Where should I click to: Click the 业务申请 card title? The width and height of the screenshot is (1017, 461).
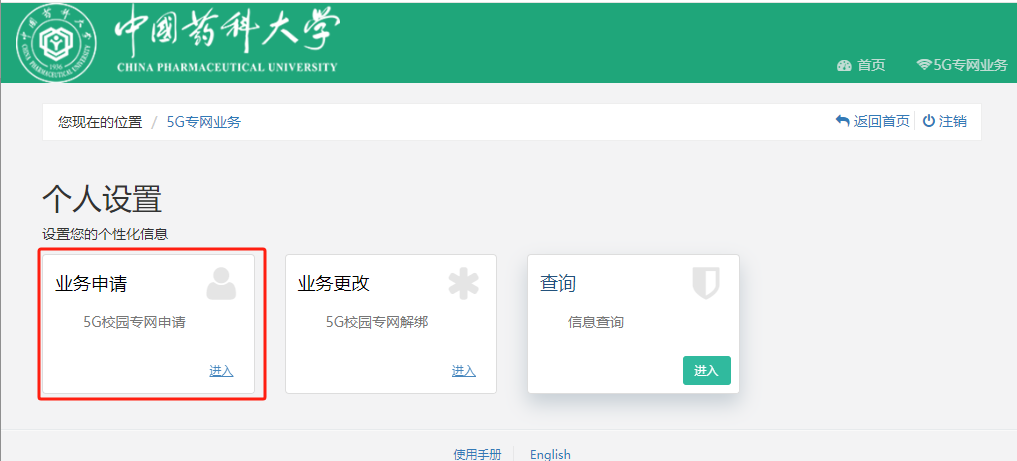click(x=91, y=284)
